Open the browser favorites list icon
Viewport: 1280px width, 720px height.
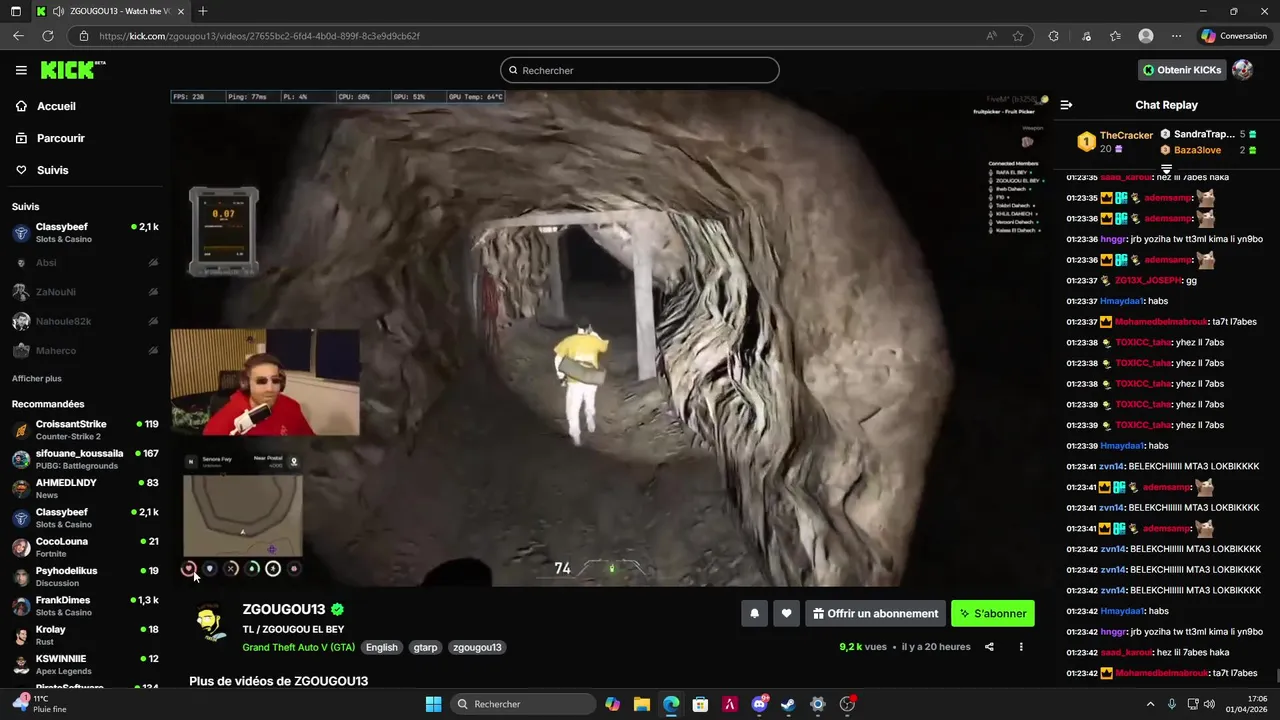pos(1115,36)
